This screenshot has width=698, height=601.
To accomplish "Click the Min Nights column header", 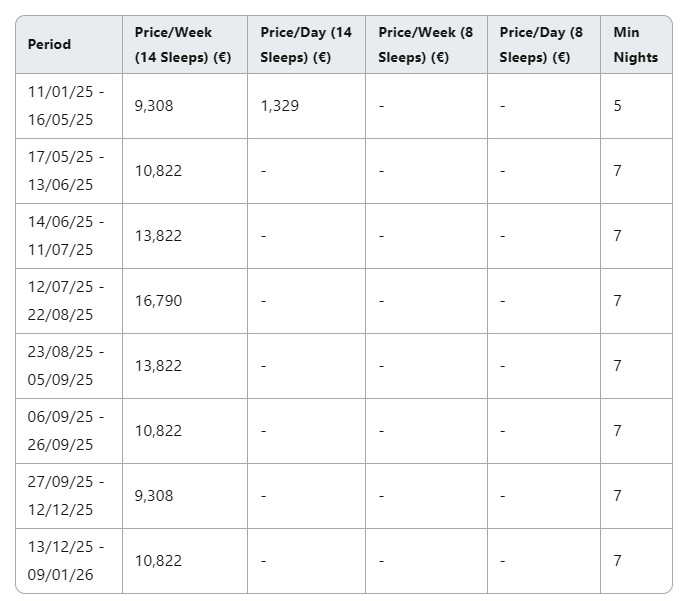I will pyautogui.click(x=636, y=45).
